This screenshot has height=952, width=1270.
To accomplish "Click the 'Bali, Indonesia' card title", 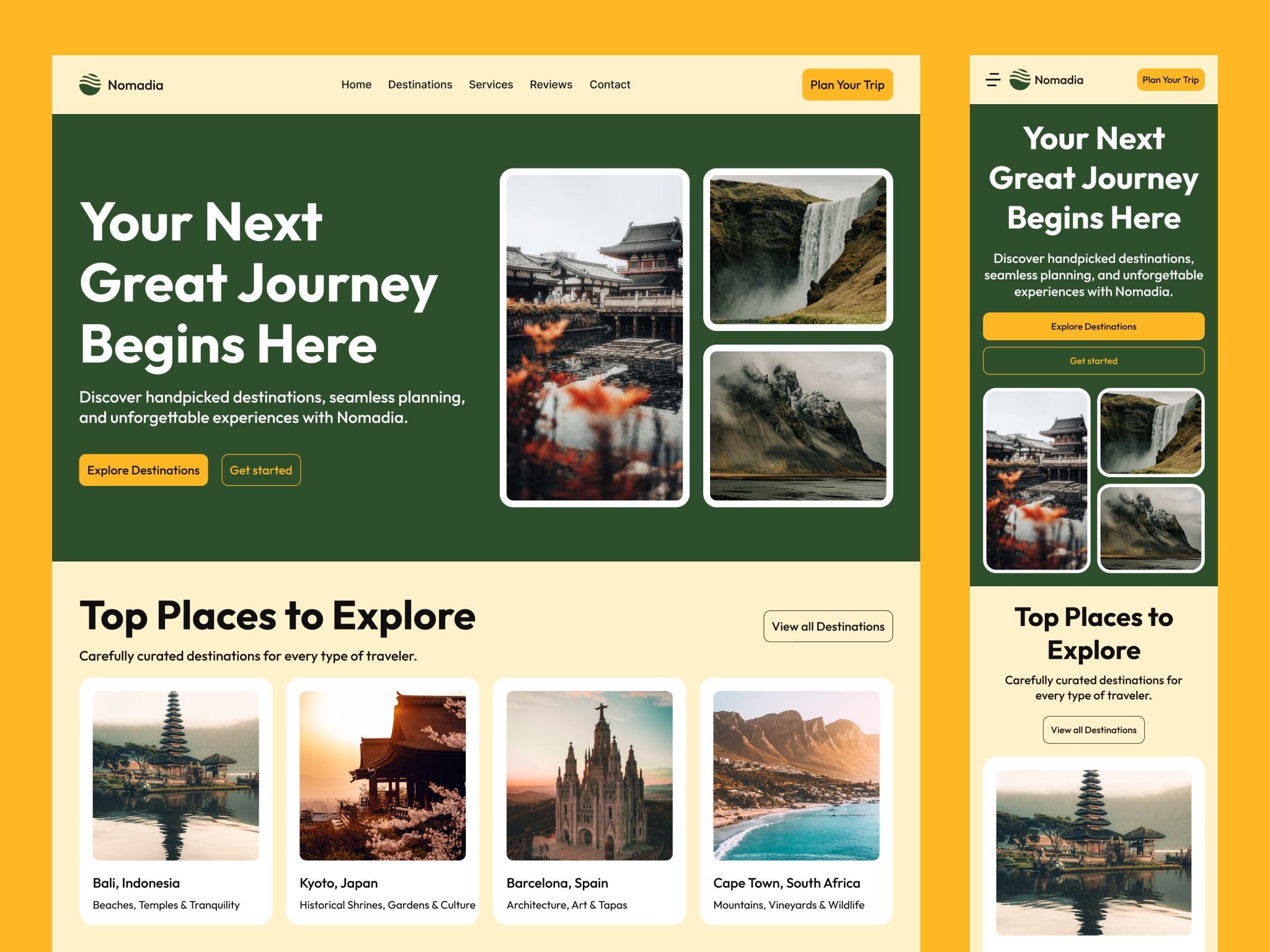I will (x=136, y=883).
